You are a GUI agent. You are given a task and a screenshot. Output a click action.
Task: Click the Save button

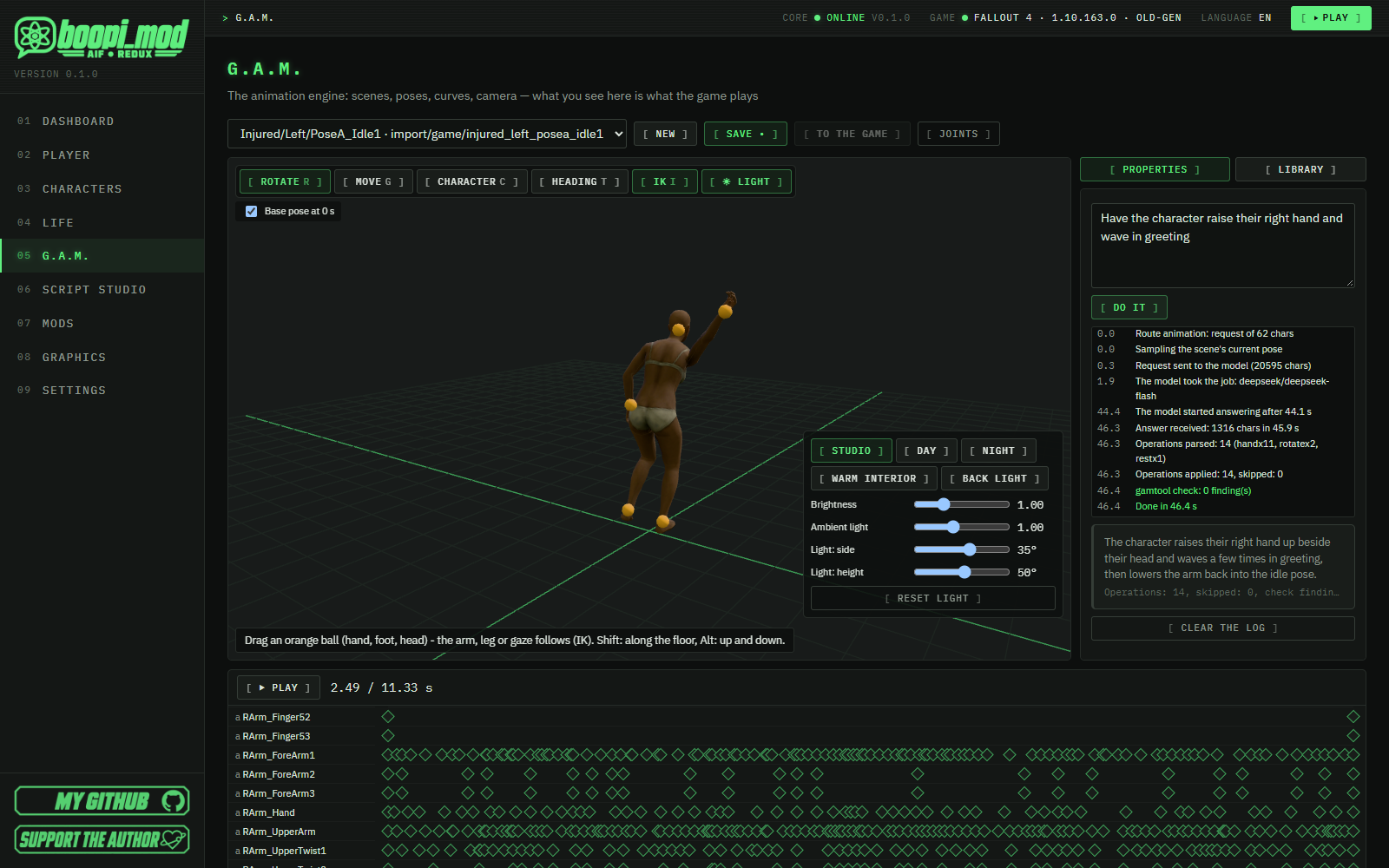coord(746,134)
